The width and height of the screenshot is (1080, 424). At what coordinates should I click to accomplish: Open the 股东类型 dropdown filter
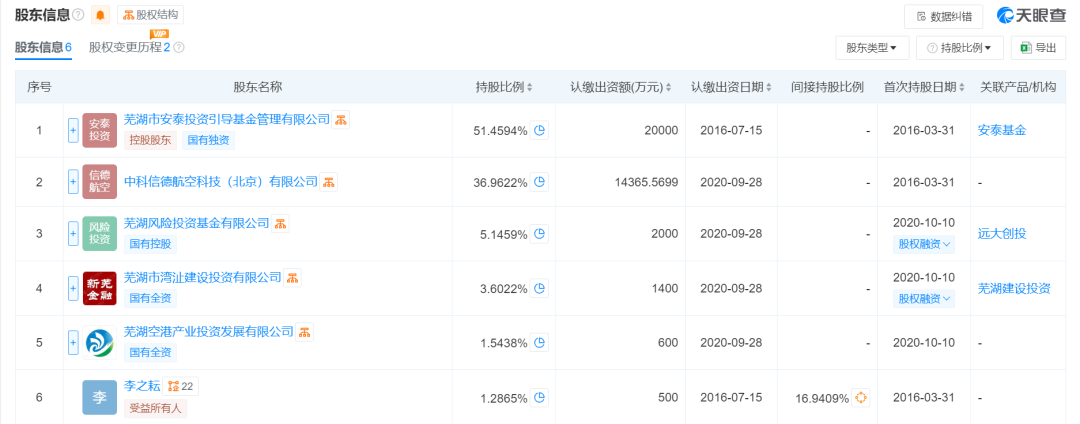871,48
